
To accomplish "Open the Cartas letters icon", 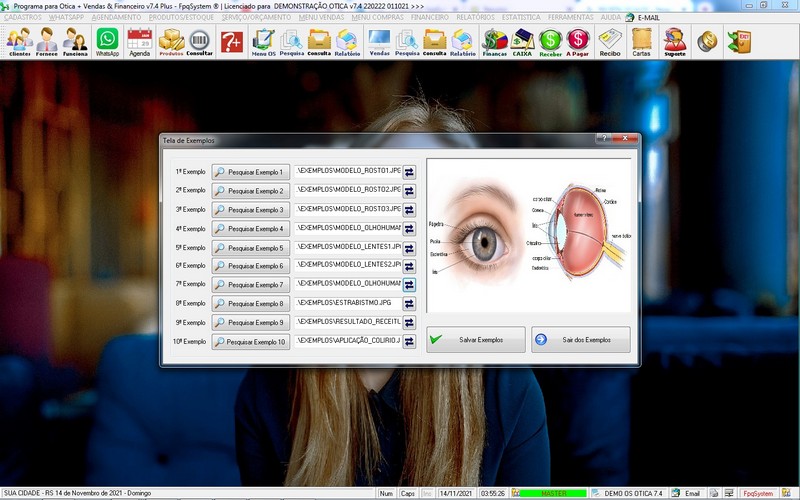I will pyautogui.click(x=642, y=41).
